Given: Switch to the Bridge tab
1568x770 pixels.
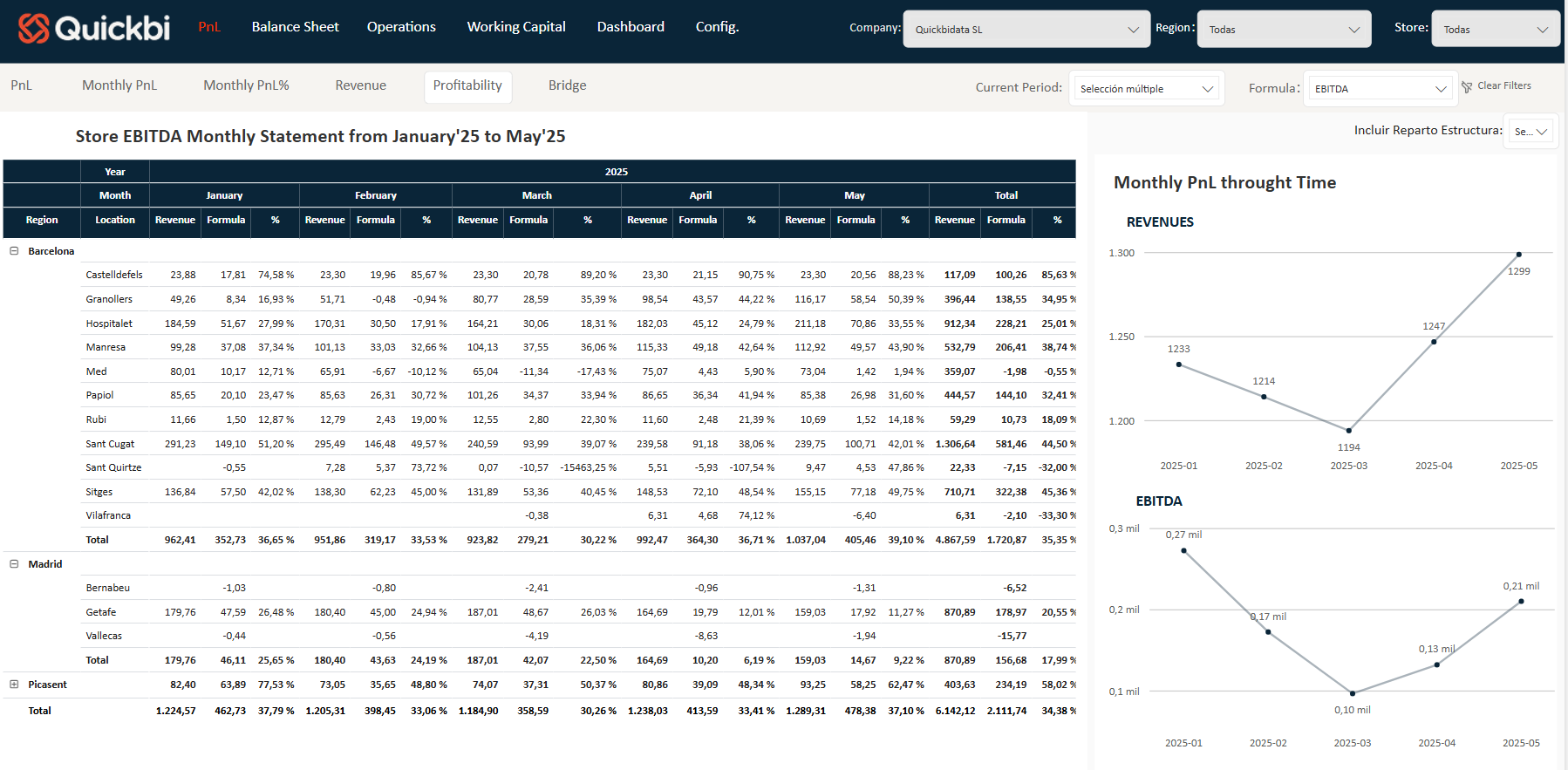Looking at the screenshot, I should tap(567, 85).
